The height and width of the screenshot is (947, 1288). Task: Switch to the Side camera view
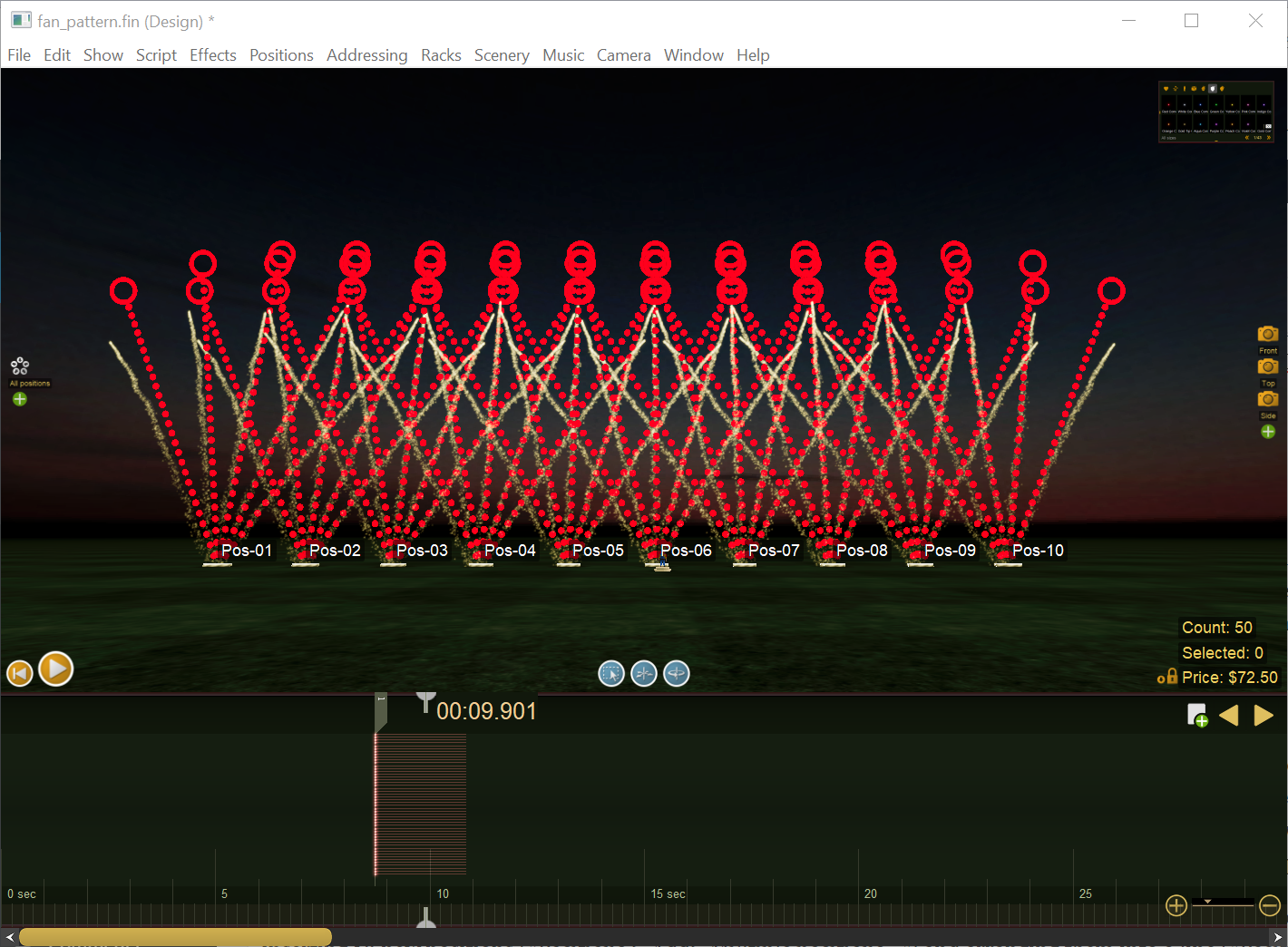click(1268, 399)
